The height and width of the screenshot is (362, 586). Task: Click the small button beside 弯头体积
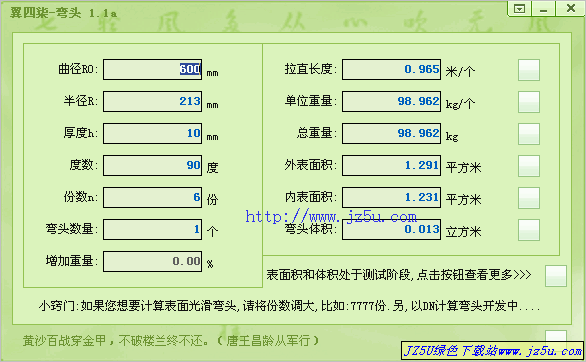pyautogui.click(x=529, y=230)
